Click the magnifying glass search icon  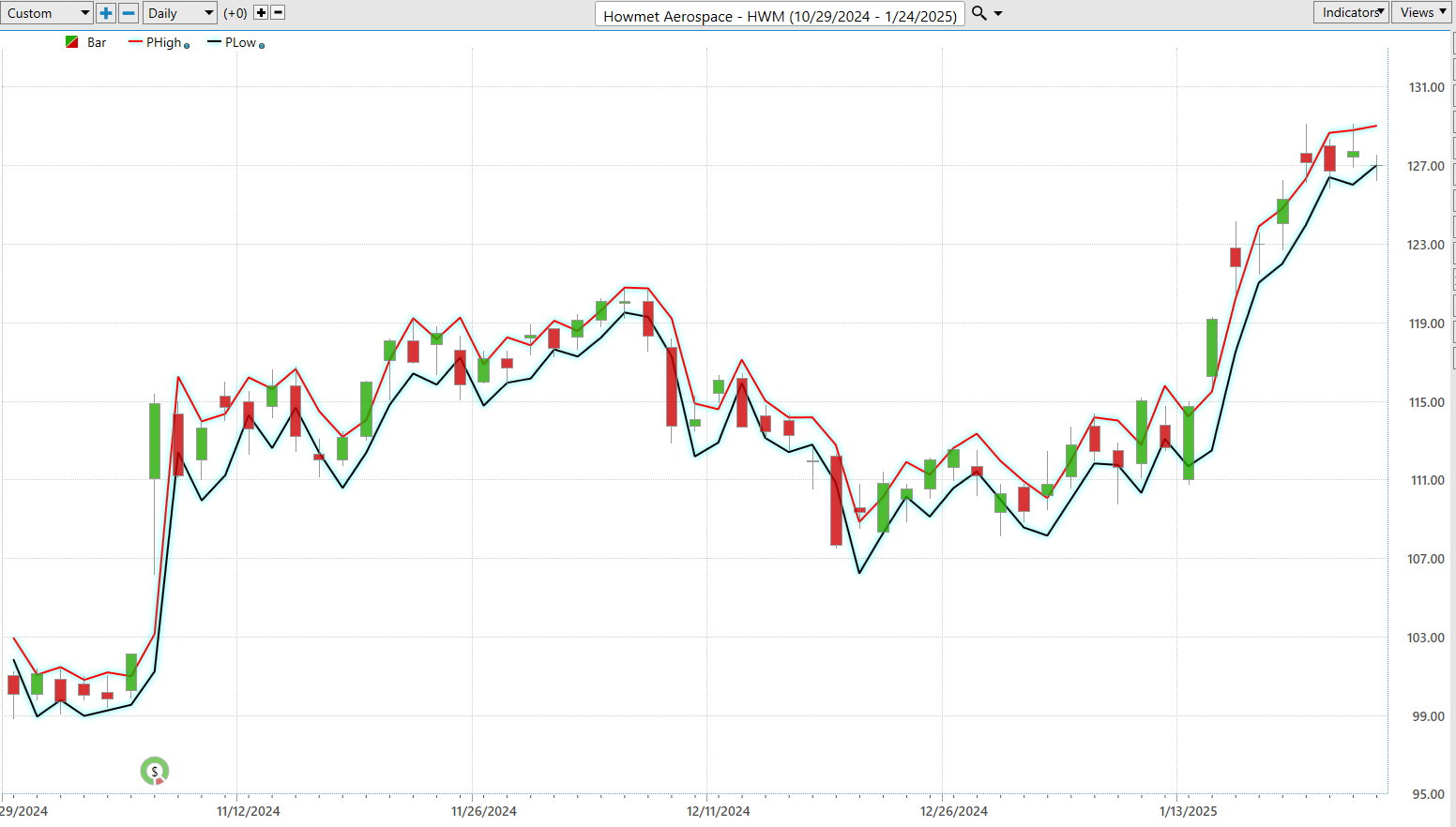(x=978, y=13)
